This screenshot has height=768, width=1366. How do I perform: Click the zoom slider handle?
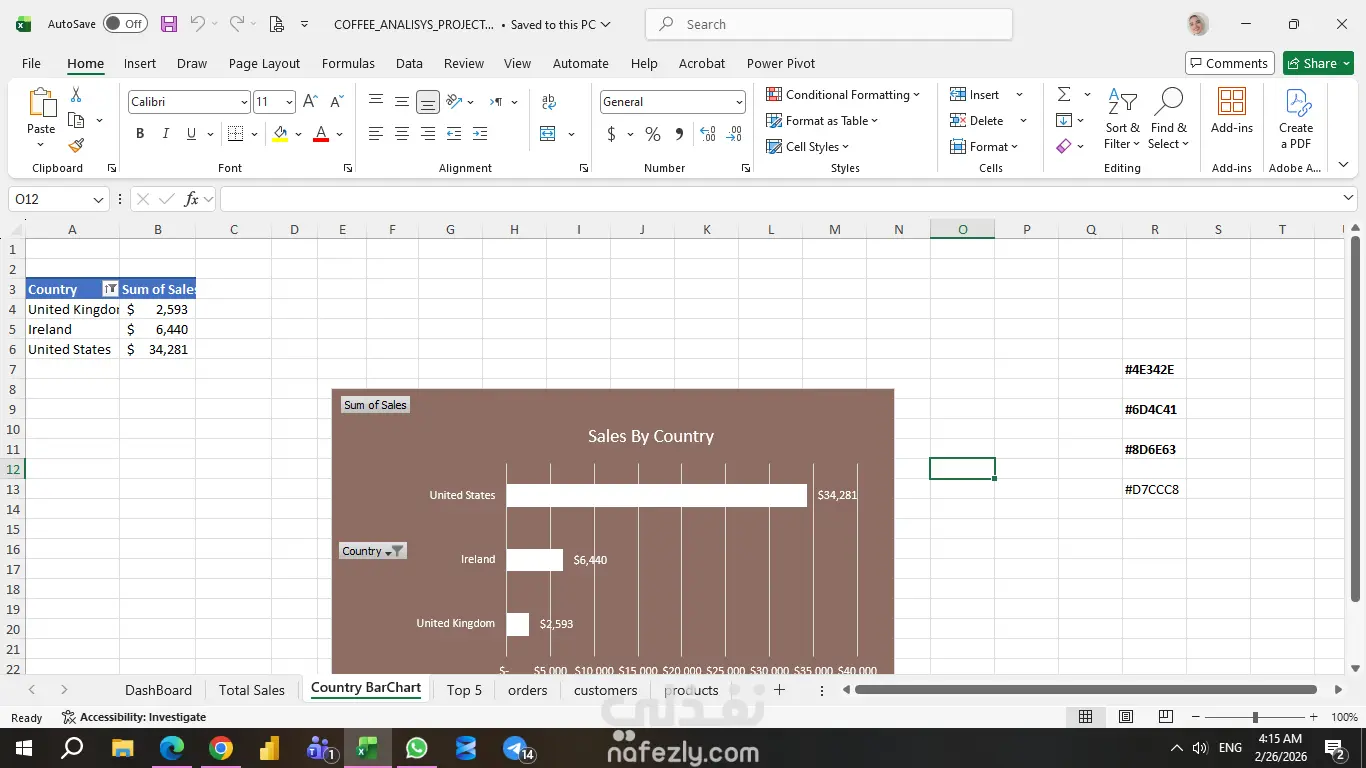[x=1255, y=717]
